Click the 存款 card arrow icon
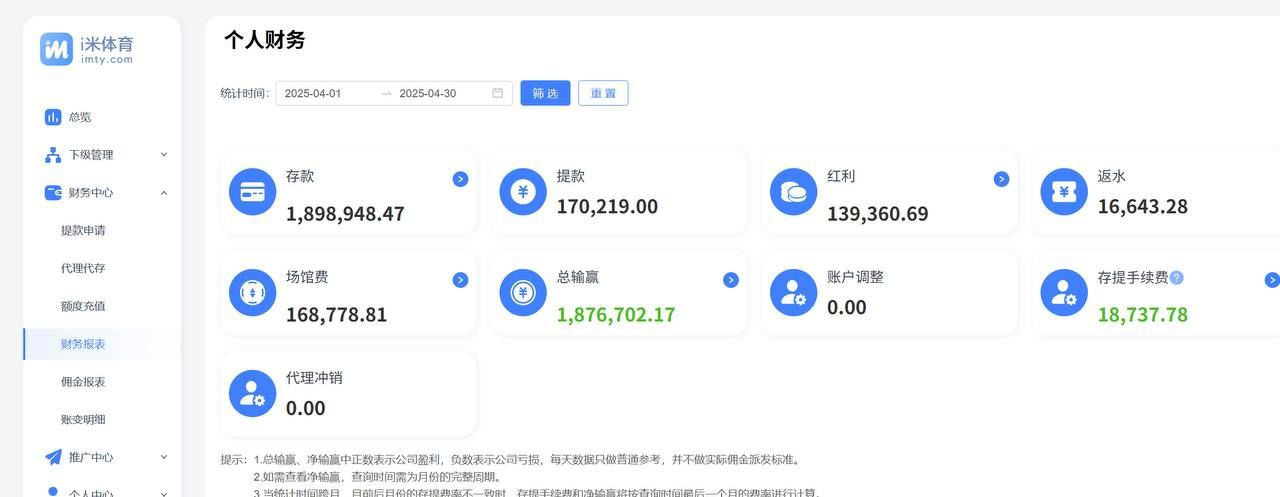 460,179
